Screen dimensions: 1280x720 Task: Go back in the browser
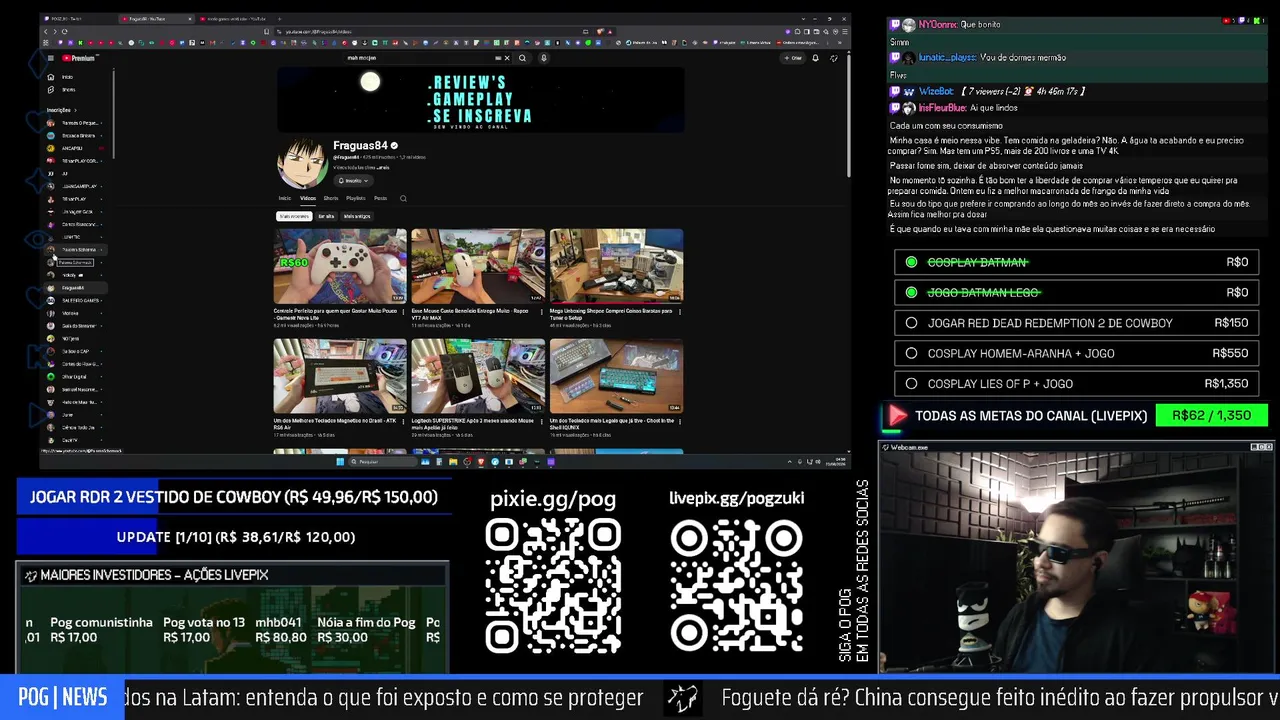tap(45, 32)
